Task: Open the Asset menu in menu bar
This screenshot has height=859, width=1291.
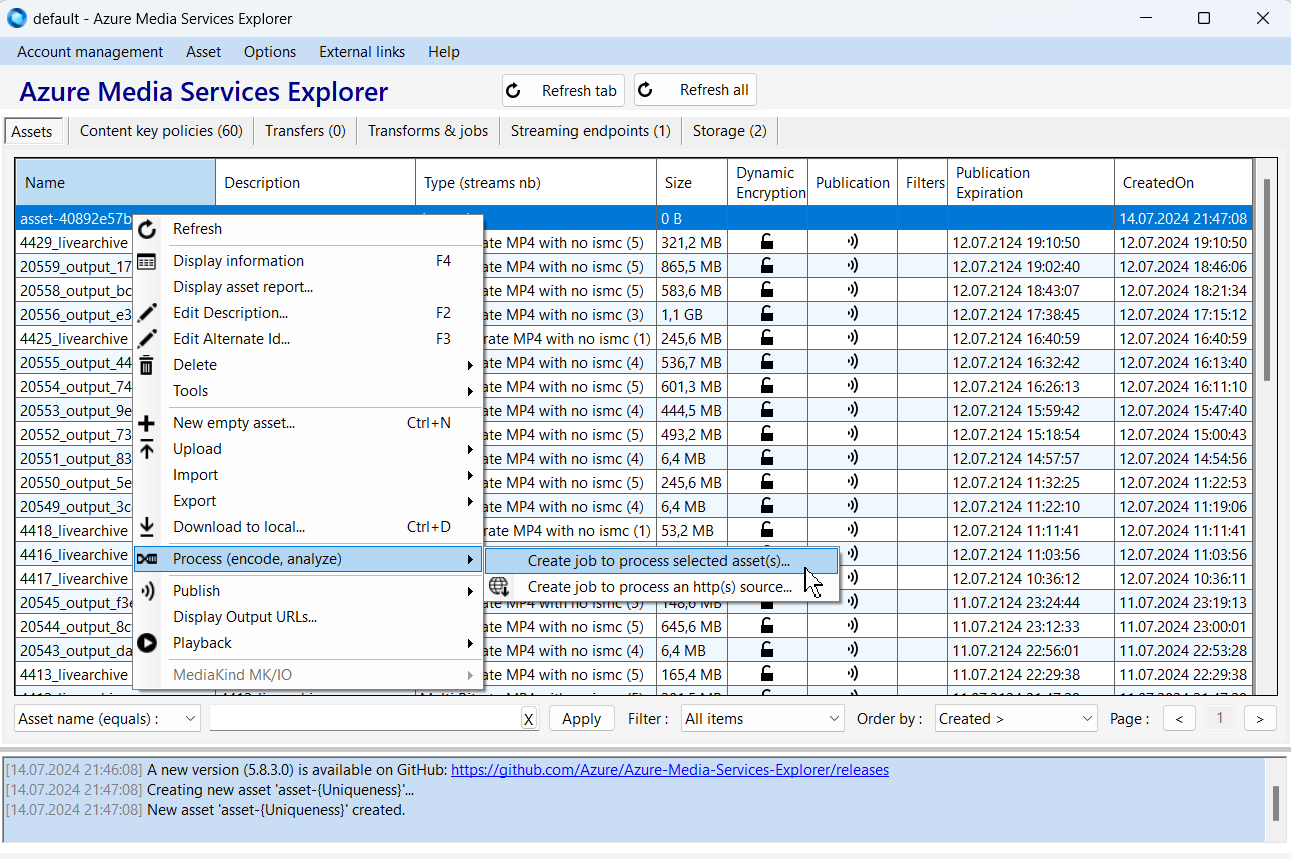Action: point(204,52)
